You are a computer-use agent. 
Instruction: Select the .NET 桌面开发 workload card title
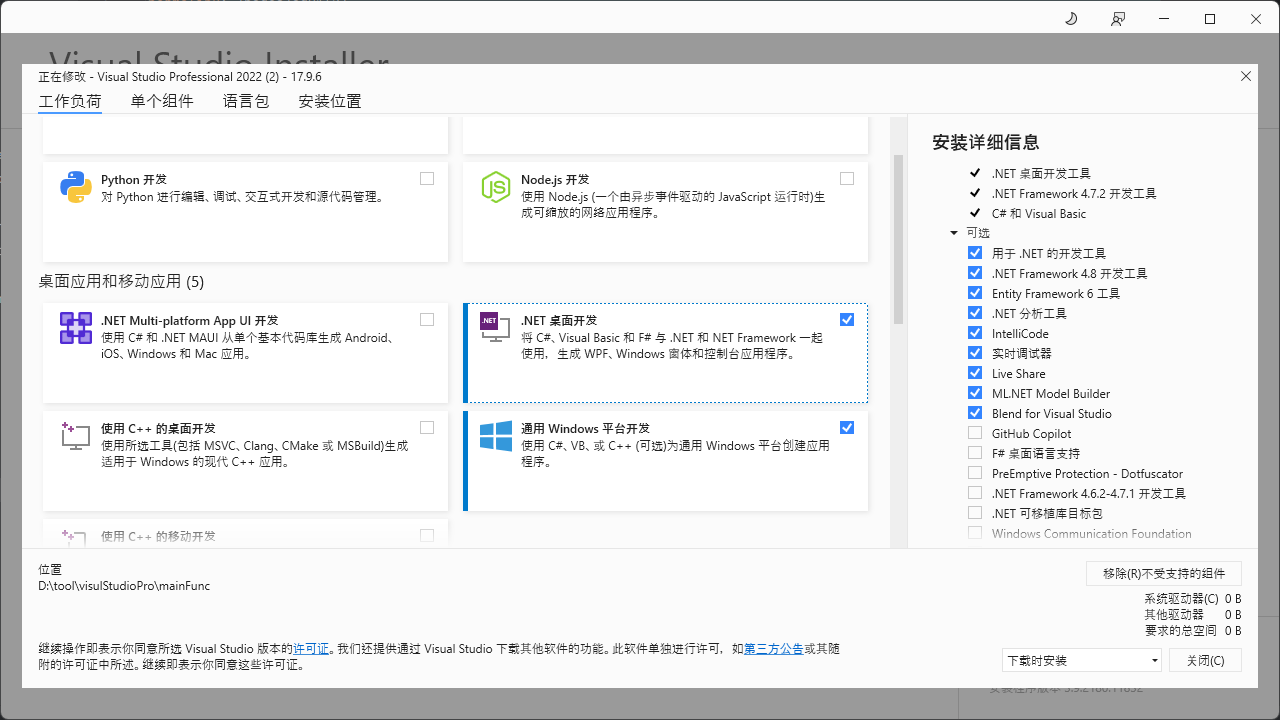(559, 320)
